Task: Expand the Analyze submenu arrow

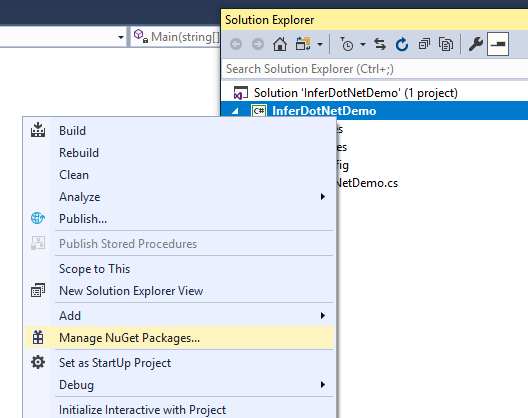Action: [x=323, y=196]
